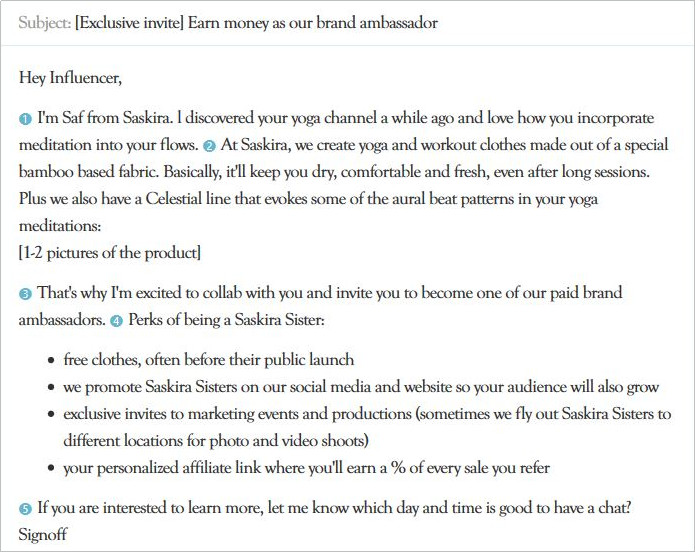Viewport: 695px width, 552px height.
Task: Click the 'Hey Influencer,' greeting line
Action: click(70, 78)
